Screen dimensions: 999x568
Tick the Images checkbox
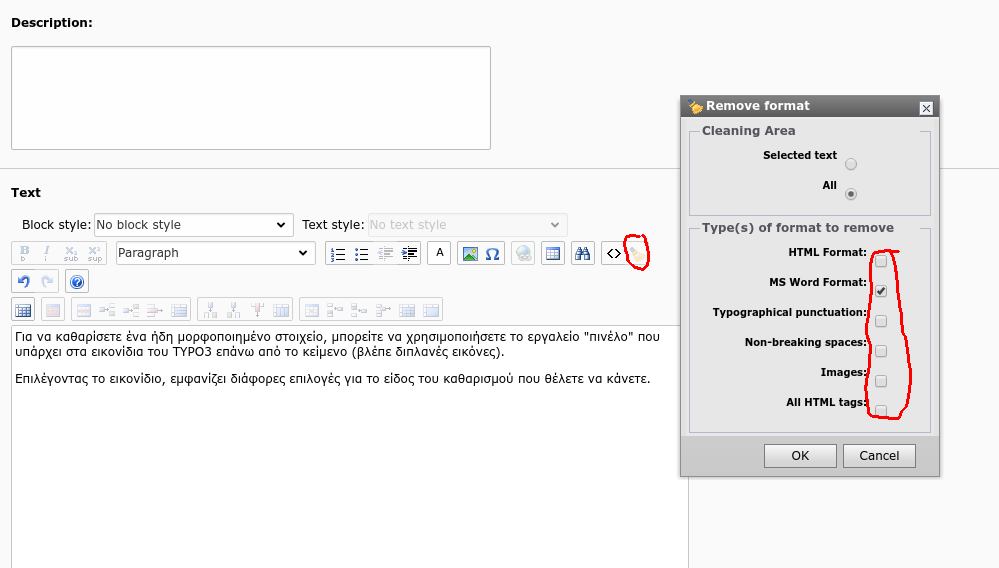click(881, 381)
